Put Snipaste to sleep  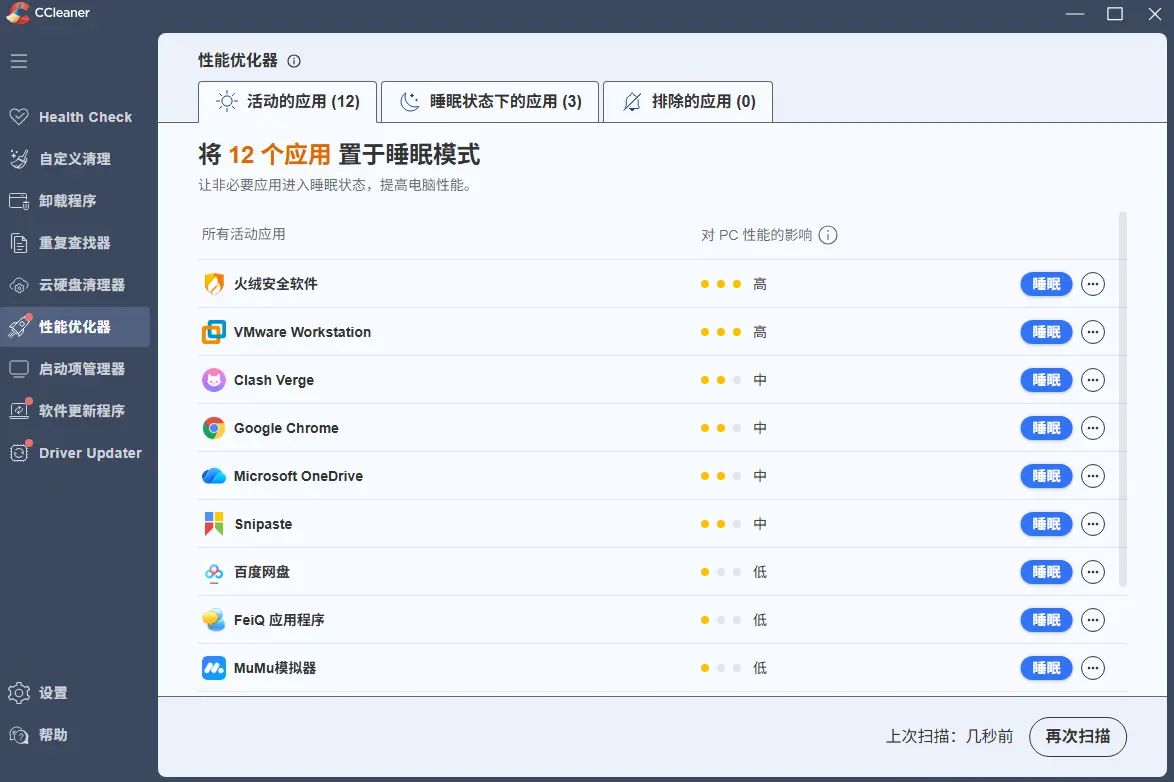pyautogui.click(x=1046, y=524)
